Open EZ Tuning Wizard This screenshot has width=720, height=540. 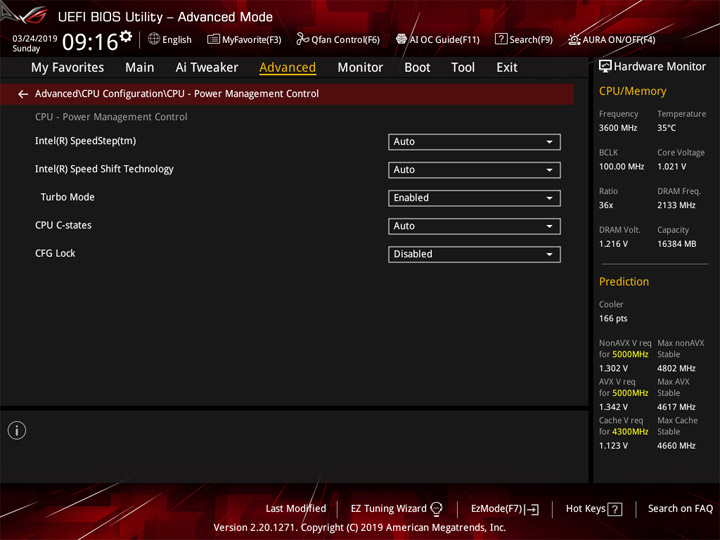[x=397, y=509]
